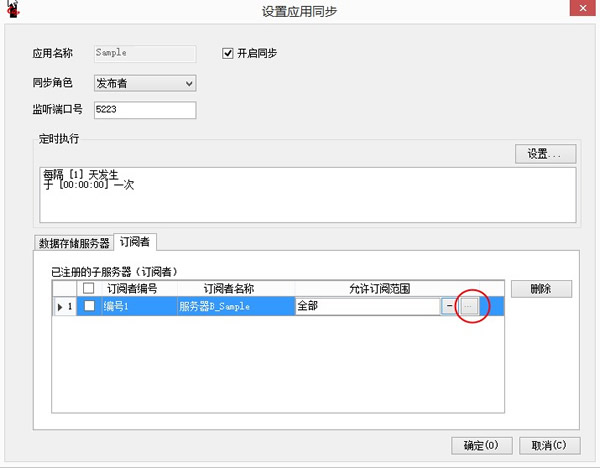Click the ellipsis browse button in subscriber row
This screenshot has height=468, width=600.
click(468, 307)
